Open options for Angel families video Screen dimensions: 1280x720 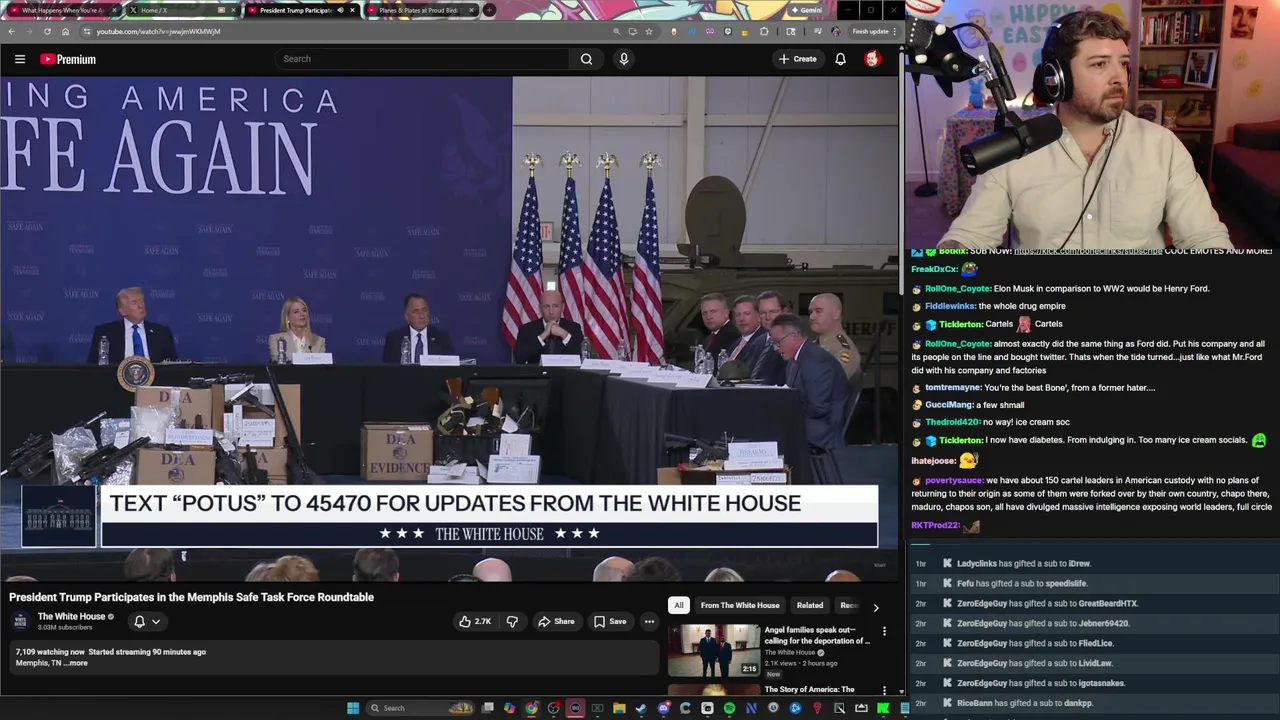[884, 631]
